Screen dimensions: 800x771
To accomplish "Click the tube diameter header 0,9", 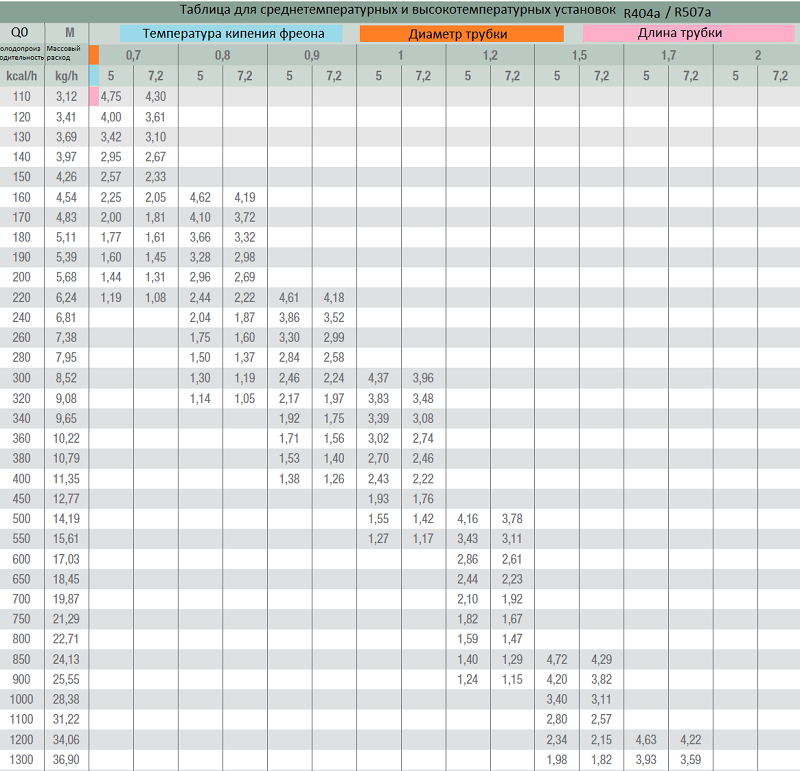I will pyautogui.click(x=312, y=55).
